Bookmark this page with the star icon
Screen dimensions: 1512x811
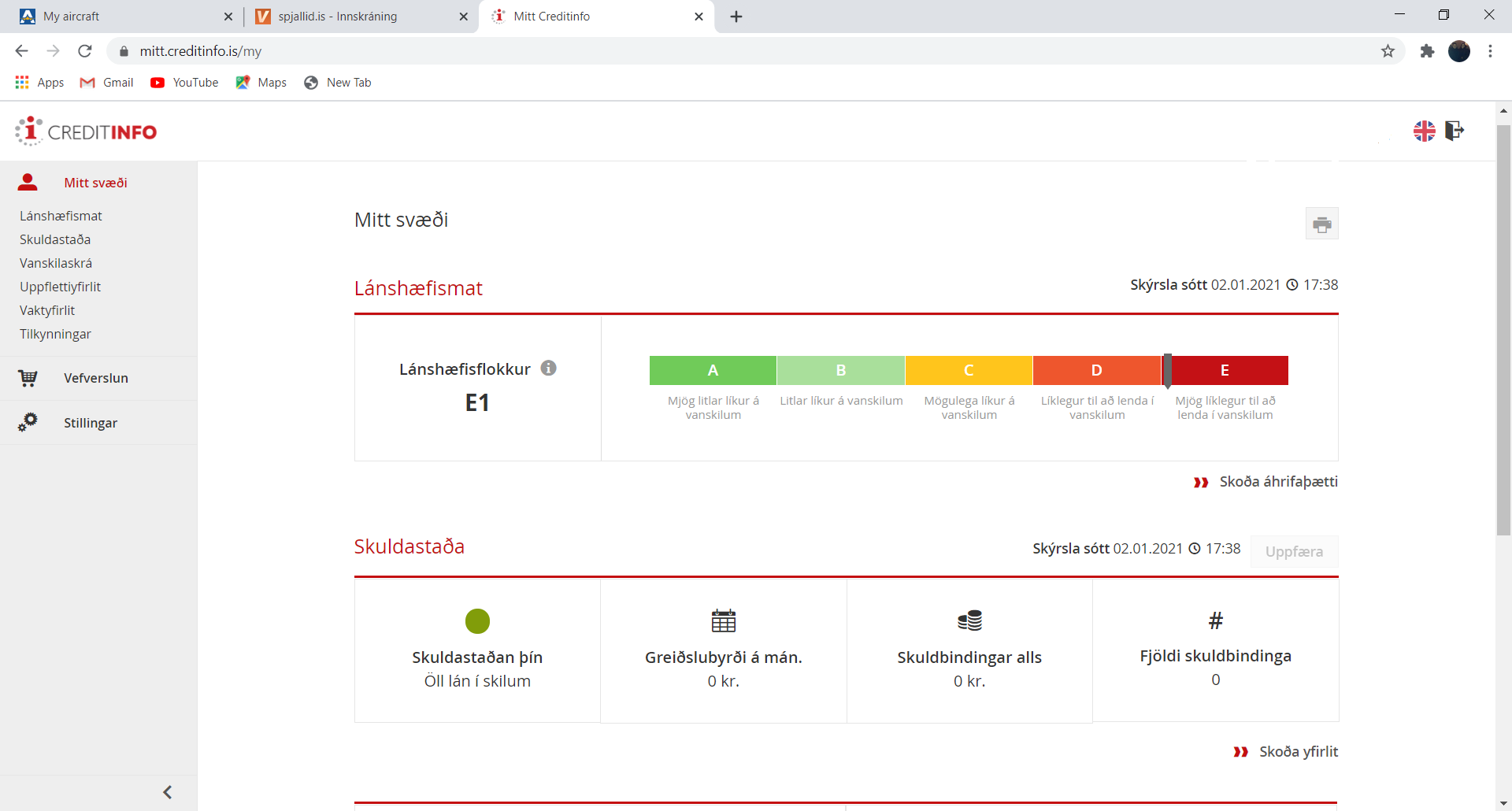click(1388, 51)
